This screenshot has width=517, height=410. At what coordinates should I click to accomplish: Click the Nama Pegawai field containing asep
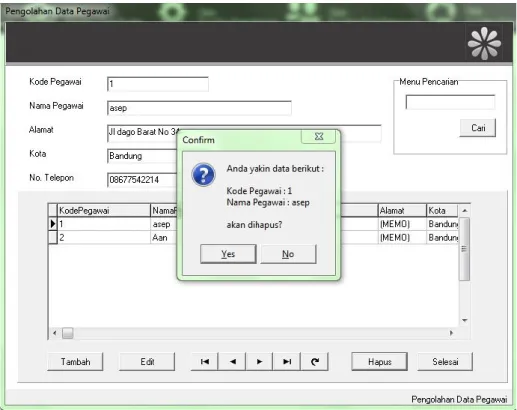click(x=199, y=108)
